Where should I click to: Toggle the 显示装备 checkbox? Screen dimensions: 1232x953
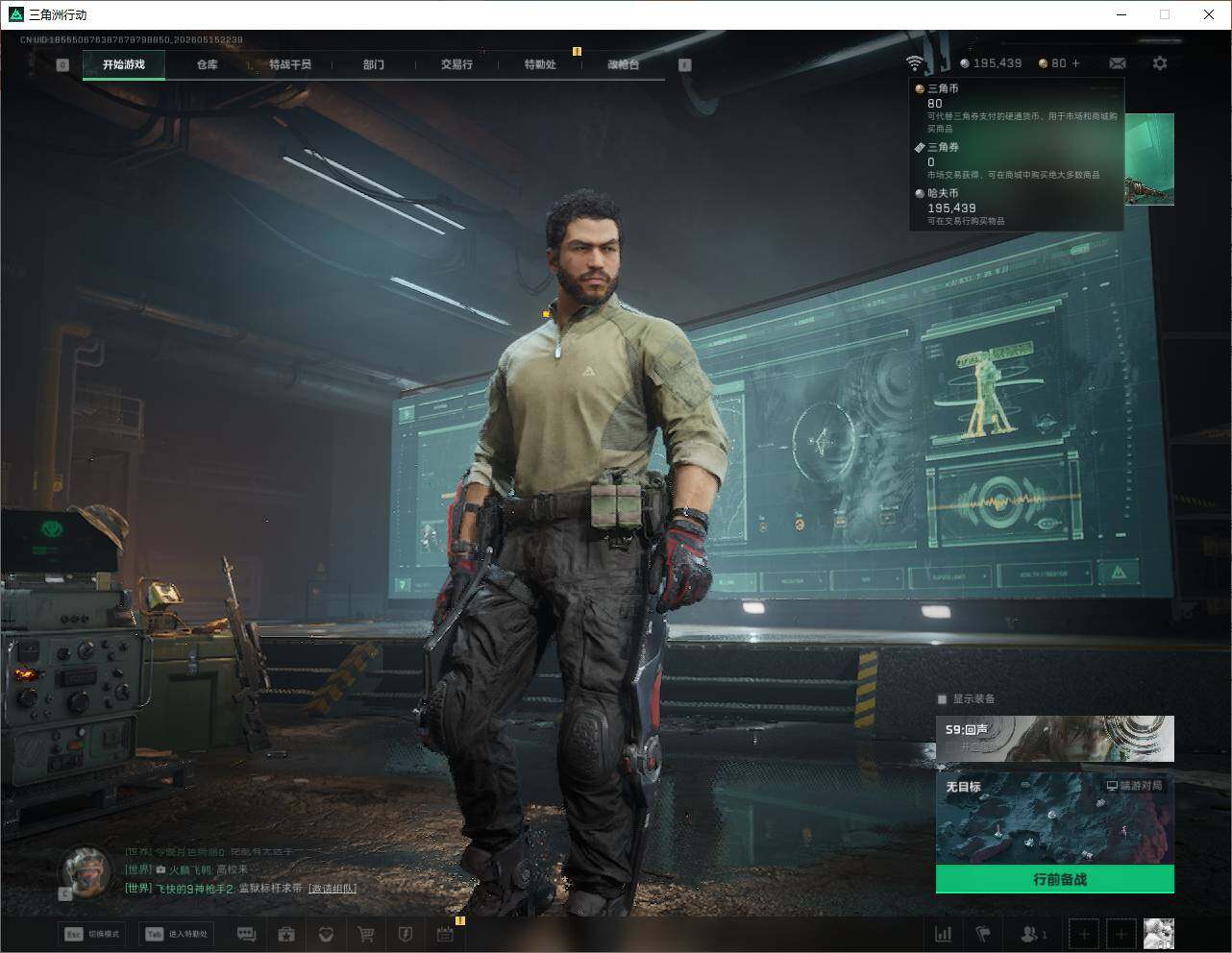pyautogui.click(x=942, y=699)
